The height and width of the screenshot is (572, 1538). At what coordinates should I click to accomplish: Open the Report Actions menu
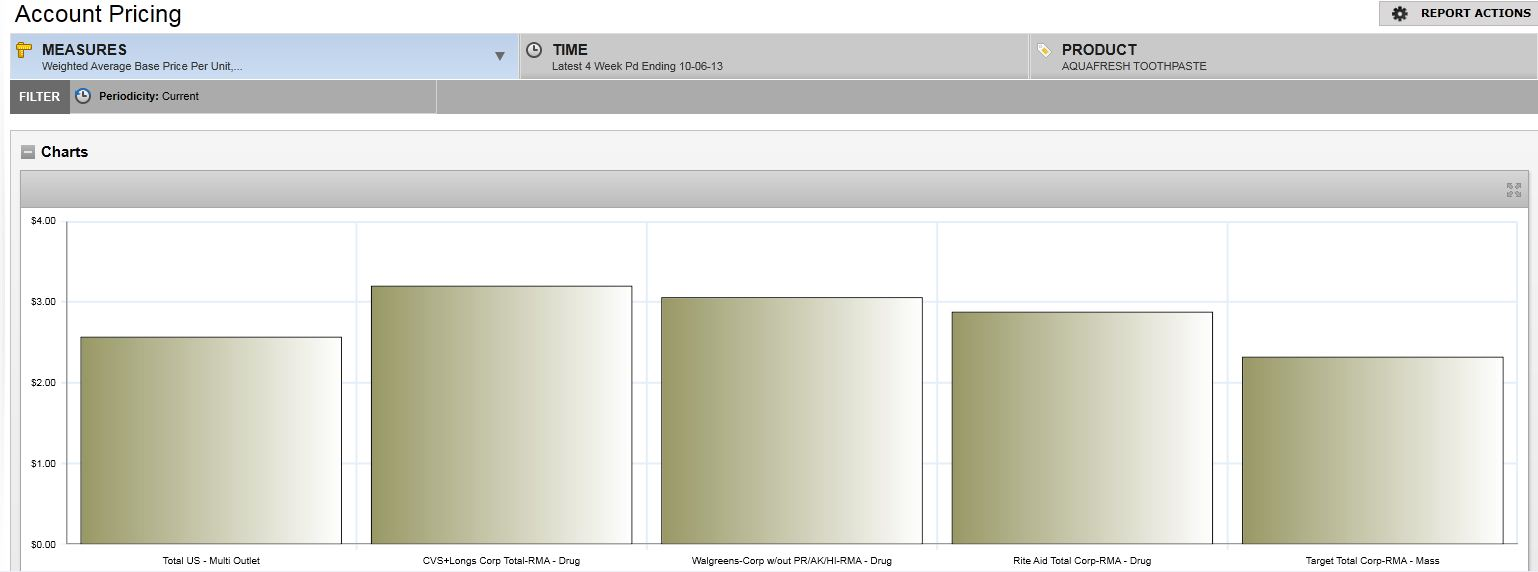pyautogui.click(x=1460, y=14)
